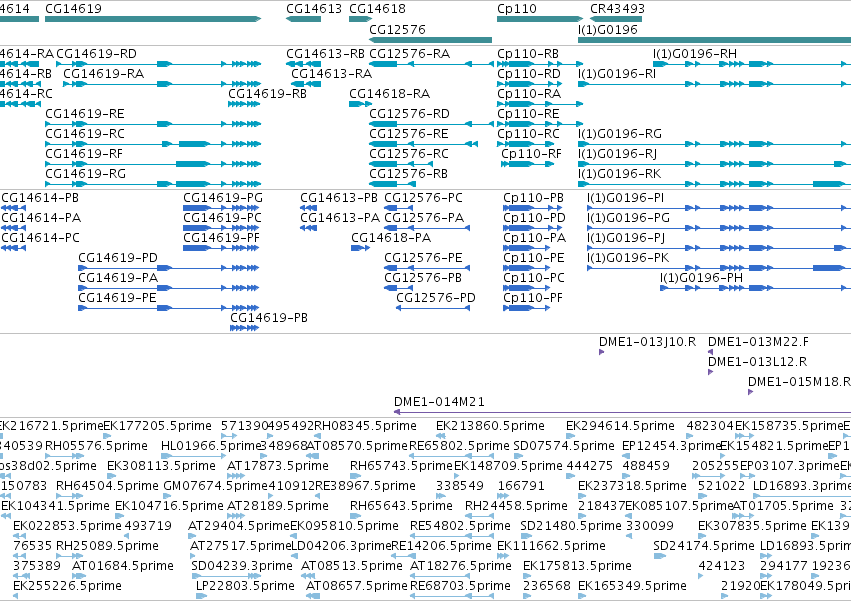Viewport: 851px width, 601px height.
Task: Select protein CG14618-PA
Action: (391, 238)
